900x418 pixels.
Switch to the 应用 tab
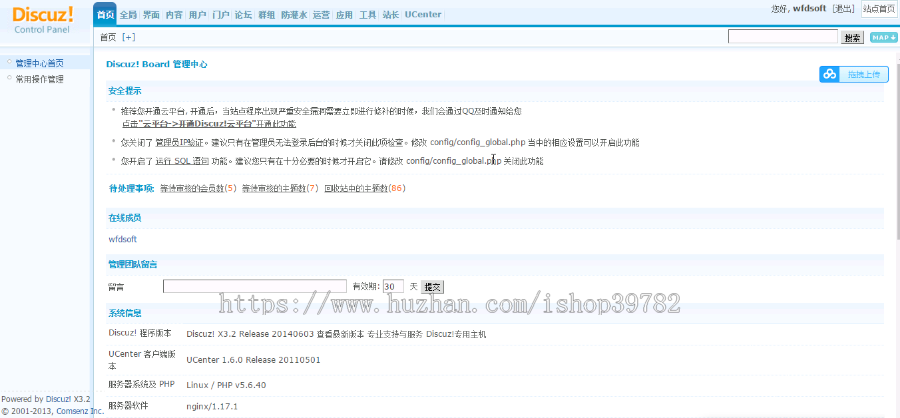click(344, 15)
